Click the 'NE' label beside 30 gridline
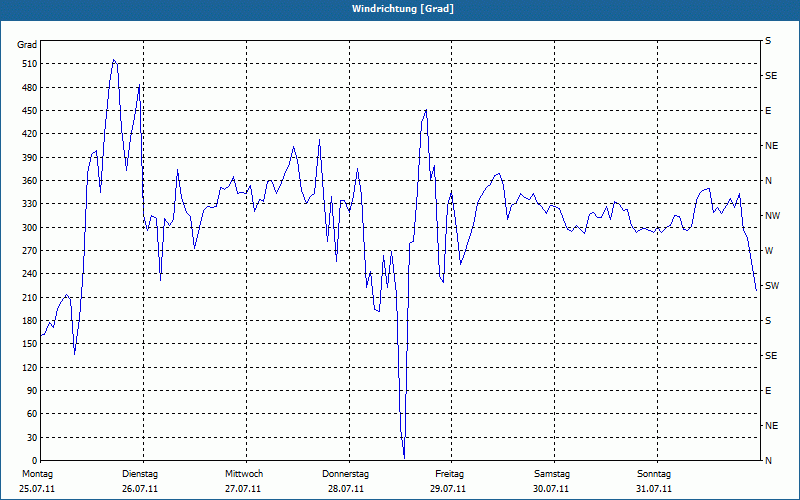Image resolution: width=800 pixels, height=500 pixels. [x=772, y=426]
